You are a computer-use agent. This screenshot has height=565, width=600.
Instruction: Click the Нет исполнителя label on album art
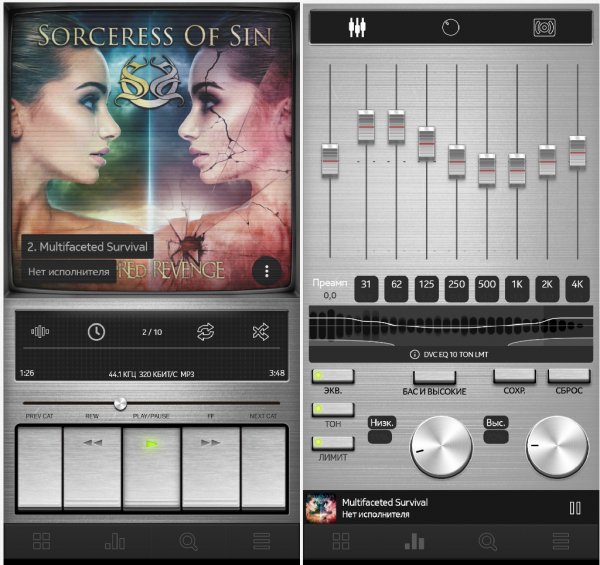click(x=69, y=272)
